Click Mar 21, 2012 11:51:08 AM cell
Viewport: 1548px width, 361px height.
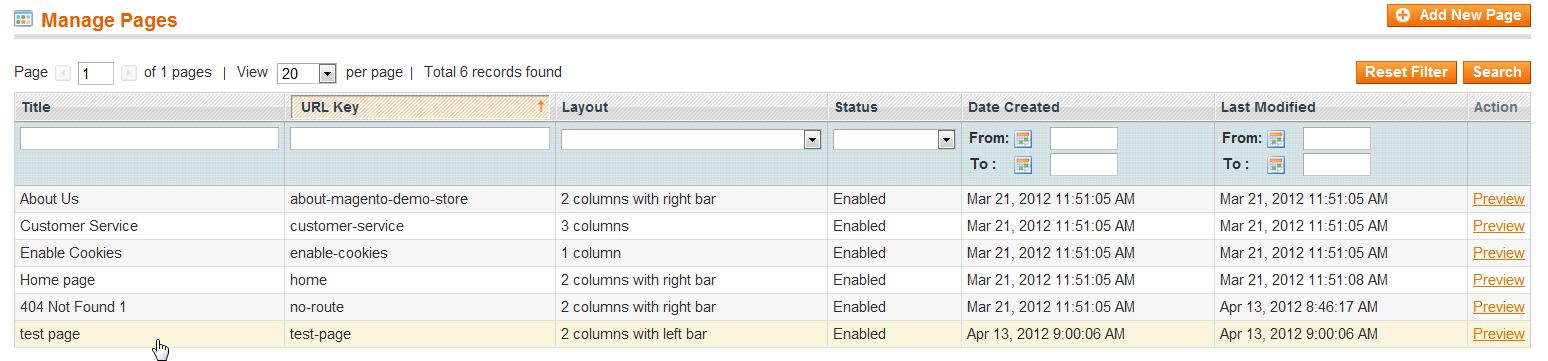(1341, 280)
